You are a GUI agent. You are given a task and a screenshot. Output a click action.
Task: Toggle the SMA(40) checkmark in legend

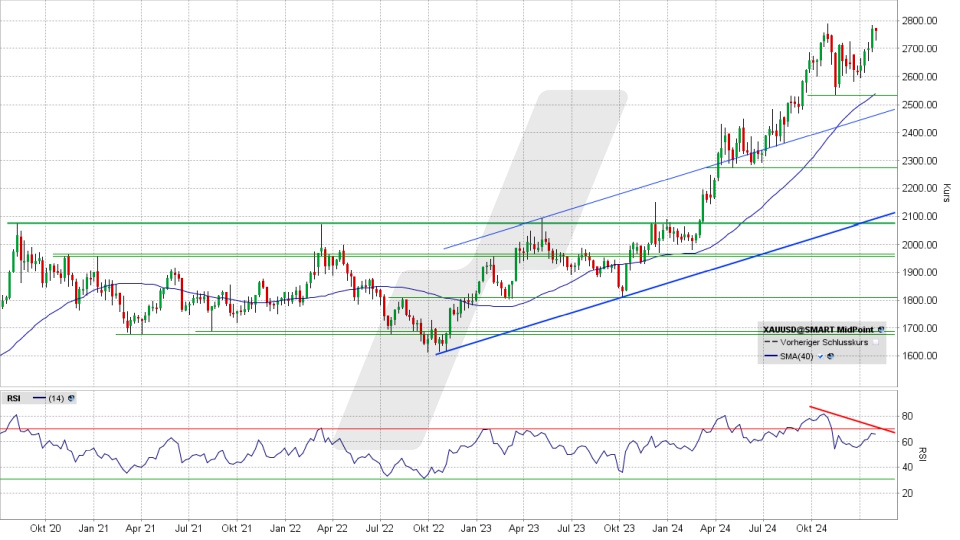click(821, 356)
